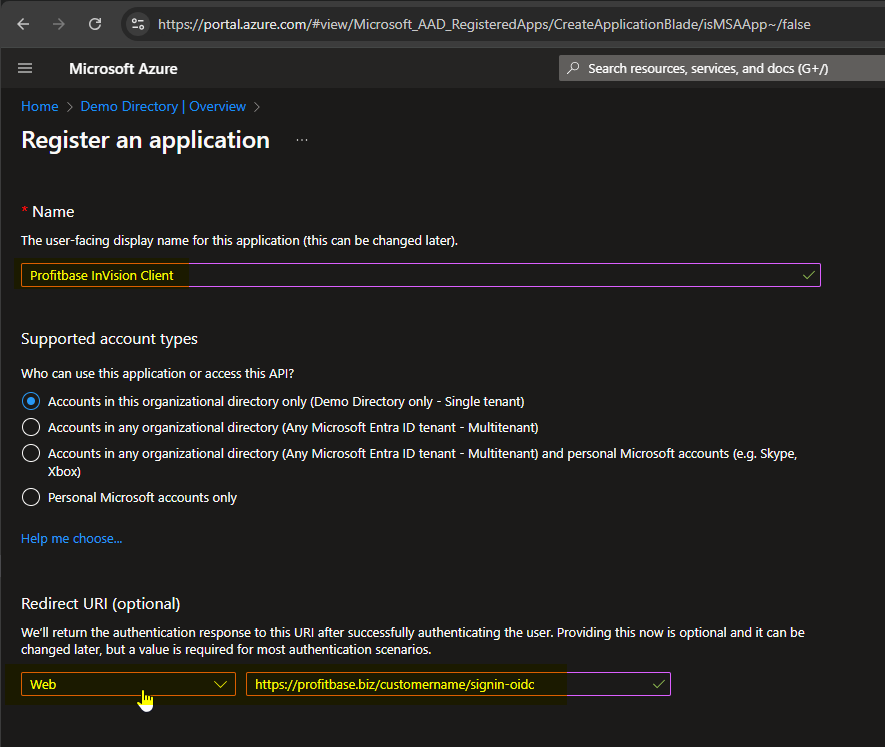
Task: Select Personal Microsoft accounts only option
Action: (x=31, y=497)
